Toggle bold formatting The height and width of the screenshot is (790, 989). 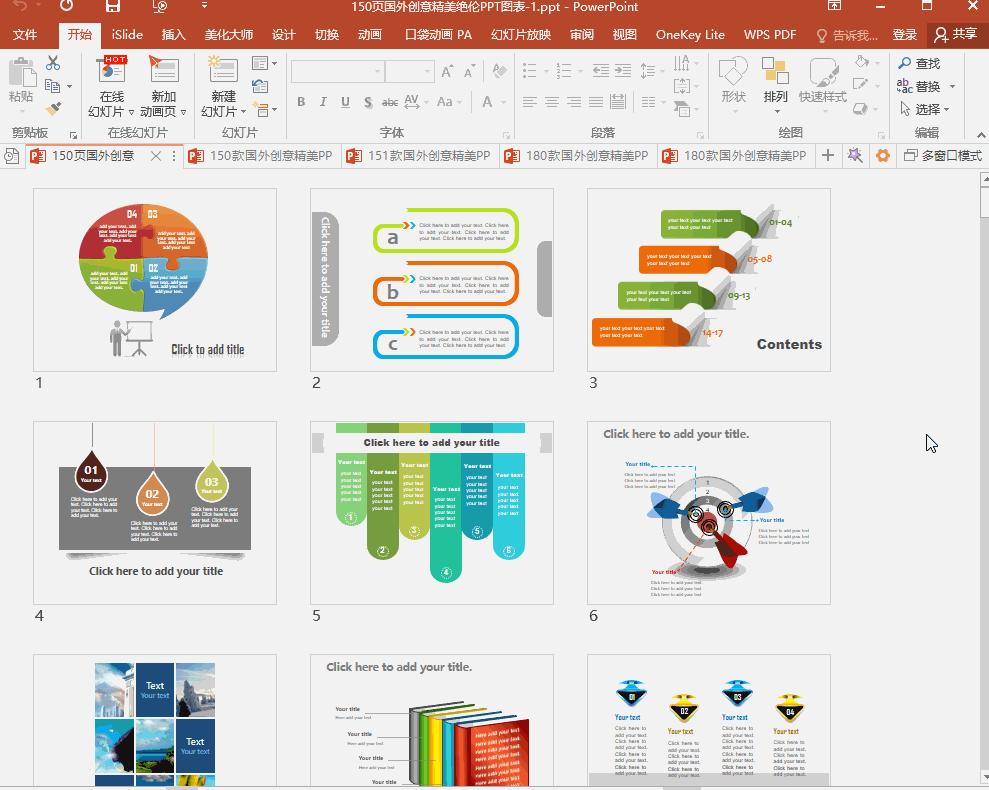[x=301, y=102]
